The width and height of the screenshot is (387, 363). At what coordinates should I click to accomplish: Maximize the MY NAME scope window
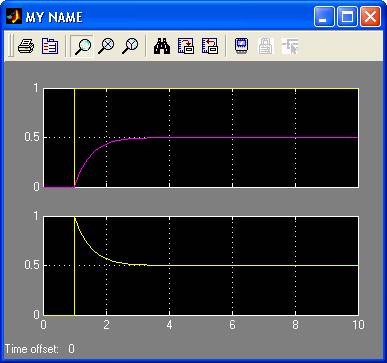click(347, 17)
